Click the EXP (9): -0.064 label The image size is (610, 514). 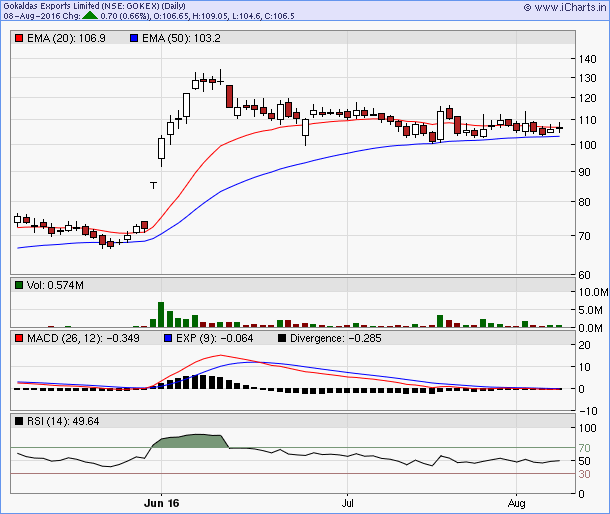click(214, 338)
